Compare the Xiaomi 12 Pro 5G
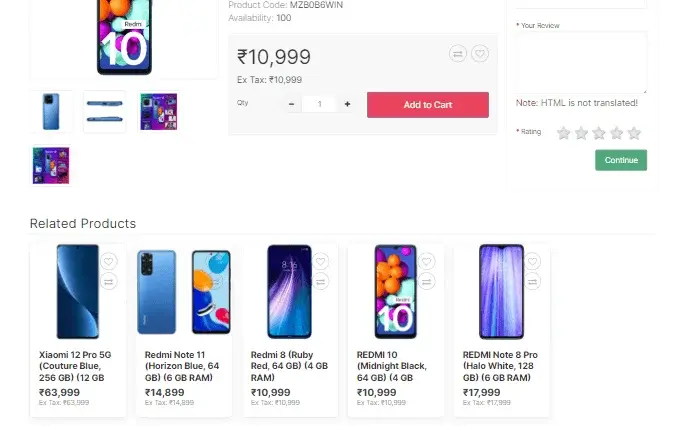690x426 pixels. (x=109, y=282)
